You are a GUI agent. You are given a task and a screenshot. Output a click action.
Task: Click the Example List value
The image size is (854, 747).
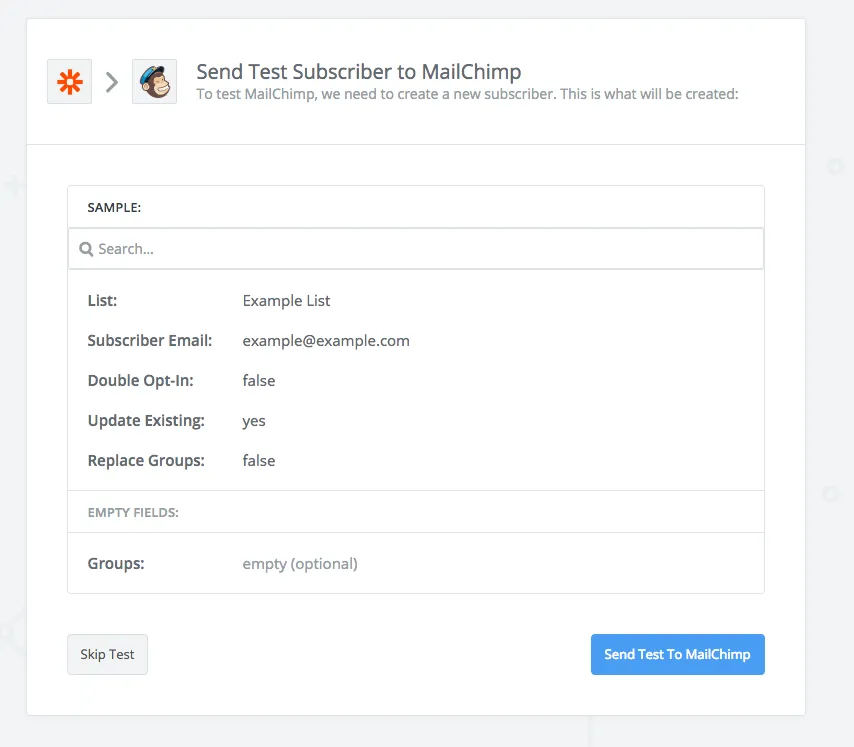(x=286, y=300)
